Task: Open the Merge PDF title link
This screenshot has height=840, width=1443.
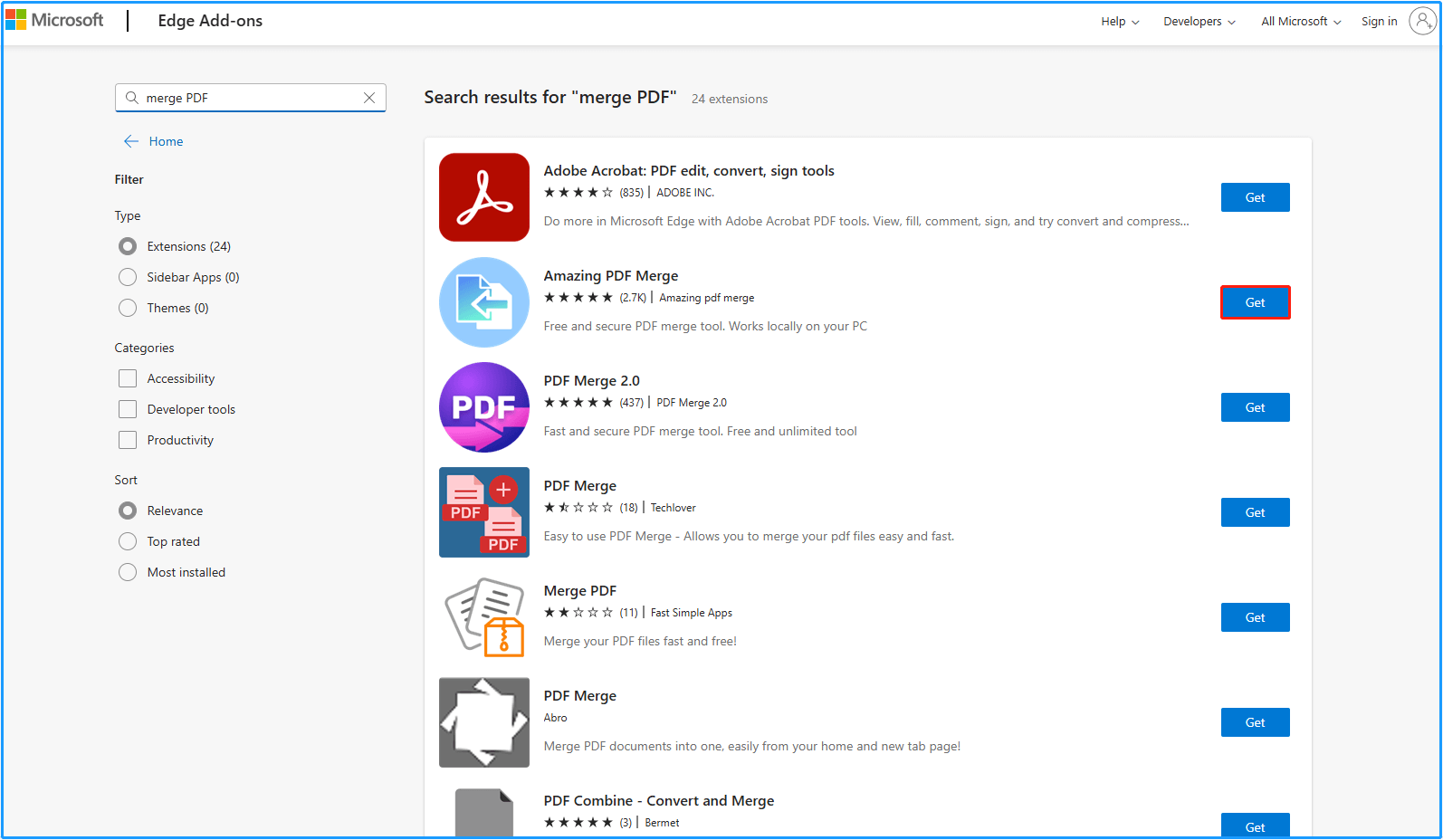Action: coord(579,591)
